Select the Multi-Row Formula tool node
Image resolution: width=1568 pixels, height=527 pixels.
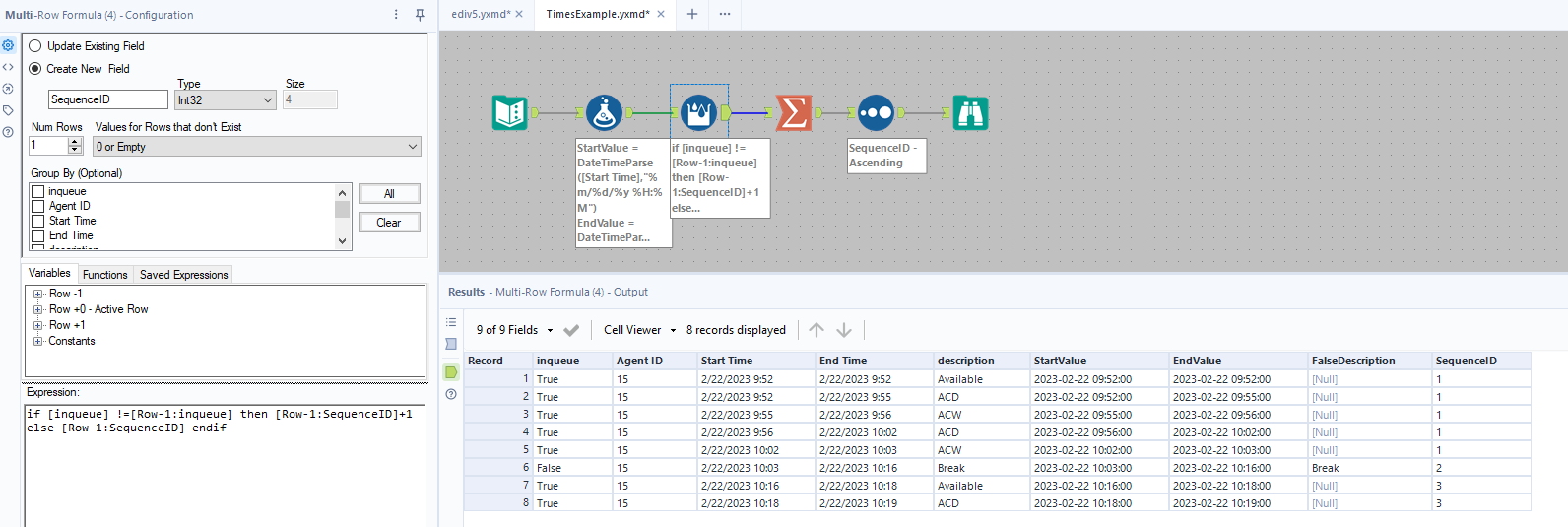click(698, 113)
